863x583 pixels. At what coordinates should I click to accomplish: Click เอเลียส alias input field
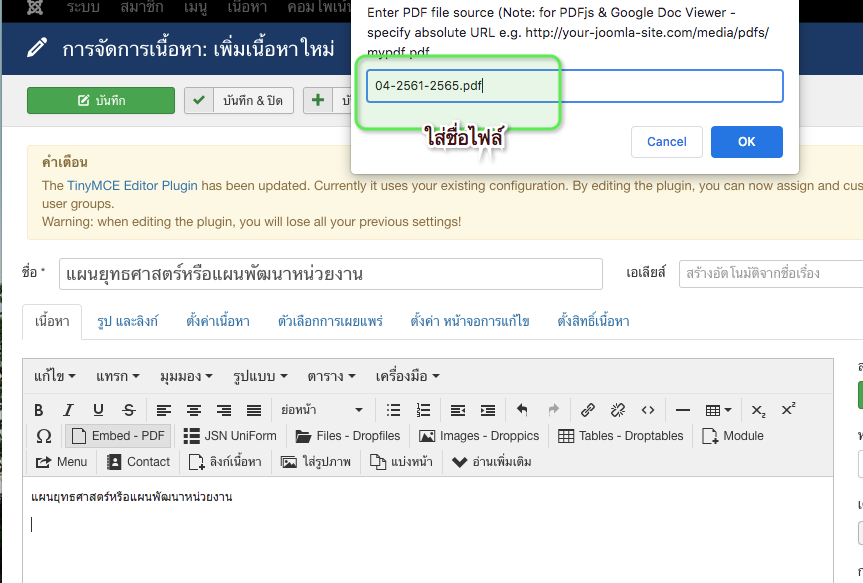pyautogui.click(x=771, y=274)
